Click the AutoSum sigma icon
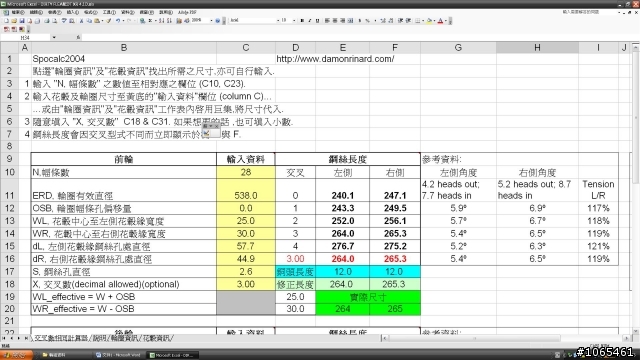The height and width of the screenshot is (360, 640). [x=150, y=21]
